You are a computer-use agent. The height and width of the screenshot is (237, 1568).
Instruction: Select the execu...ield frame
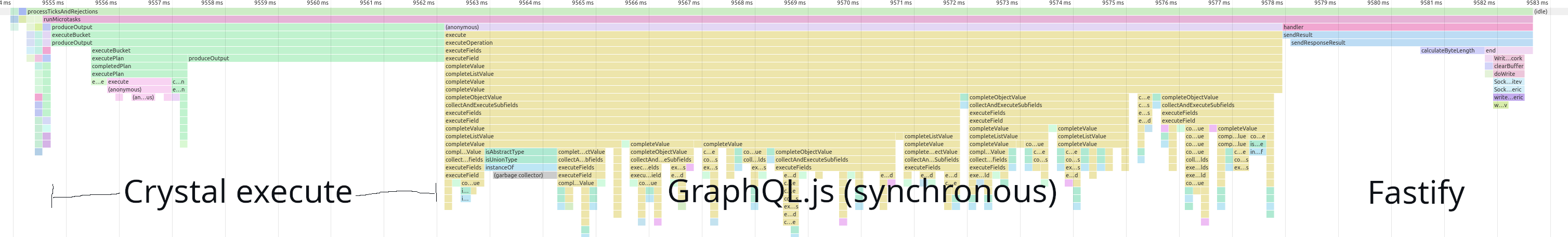click(645, 176)
